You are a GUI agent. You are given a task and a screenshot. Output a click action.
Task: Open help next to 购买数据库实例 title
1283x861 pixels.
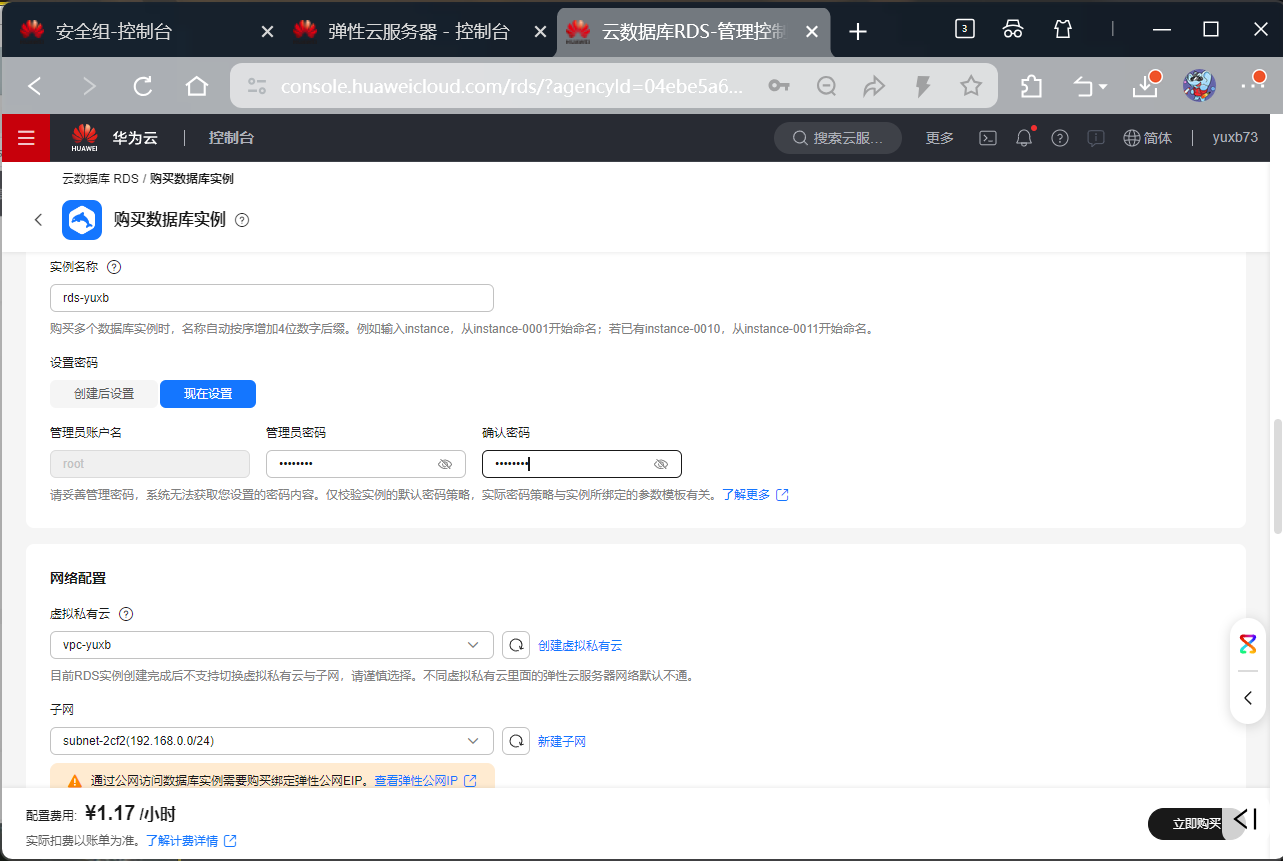[x=242, y=220]
